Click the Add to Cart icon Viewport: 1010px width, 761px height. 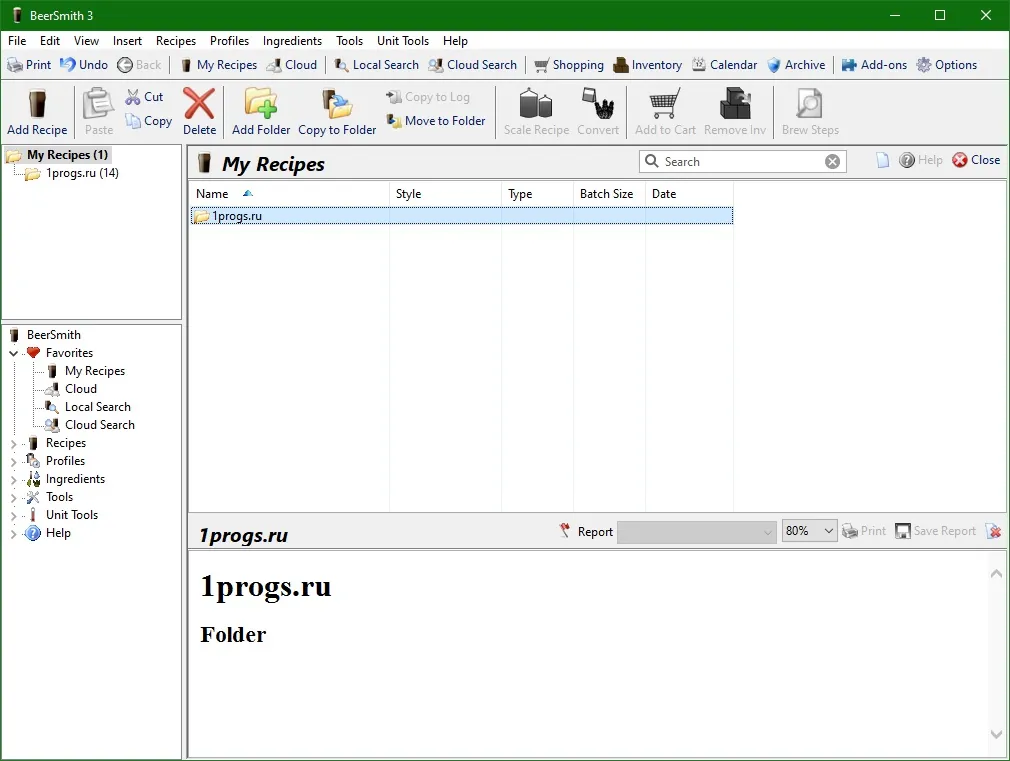(665, 103)
